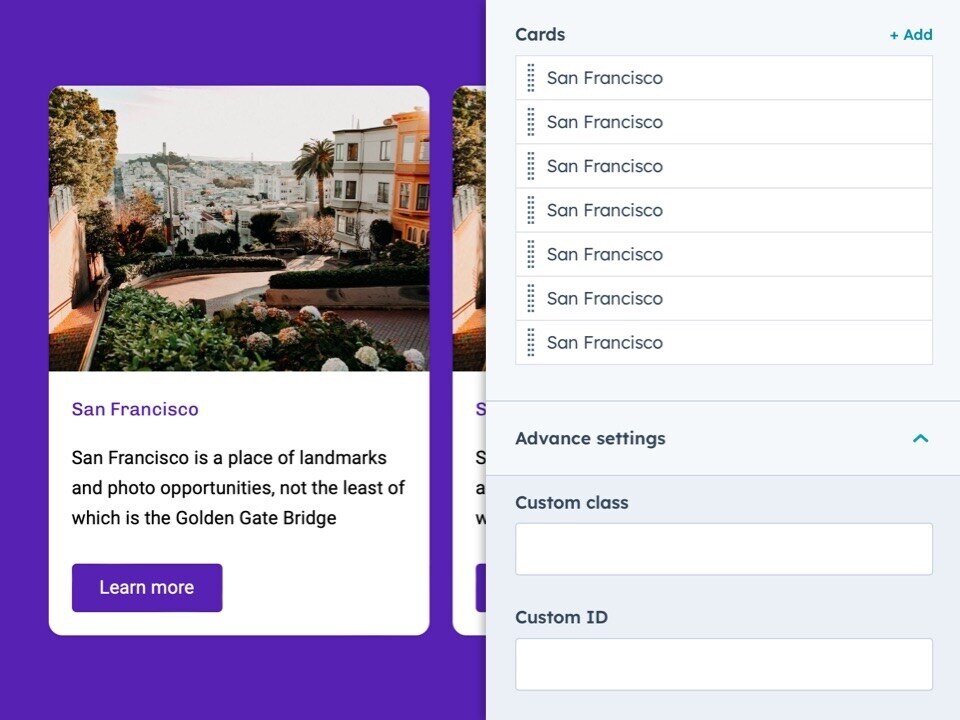Click the sixth card row's drag handle

click(x=531, y=298)
